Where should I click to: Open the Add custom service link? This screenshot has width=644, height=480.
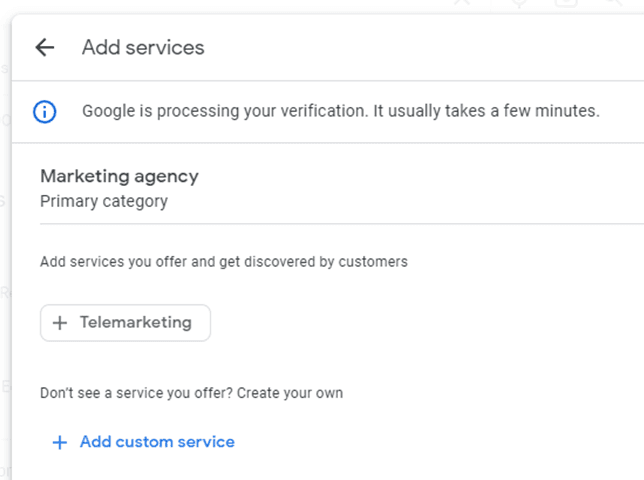click(144, 442)
